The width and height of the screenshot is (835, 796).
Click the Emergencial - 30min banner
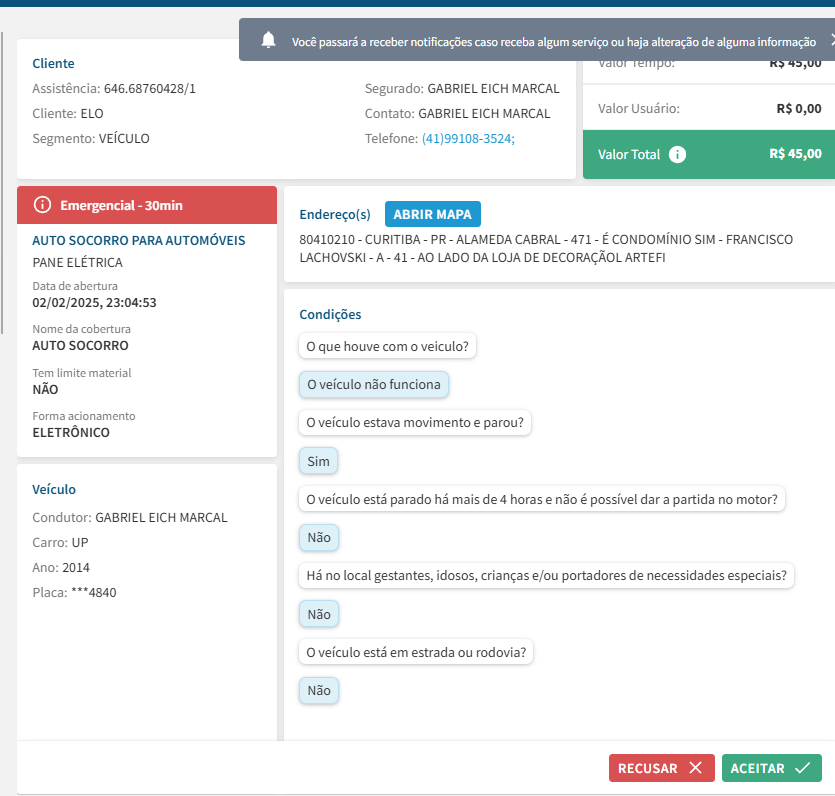pos(147,205)
